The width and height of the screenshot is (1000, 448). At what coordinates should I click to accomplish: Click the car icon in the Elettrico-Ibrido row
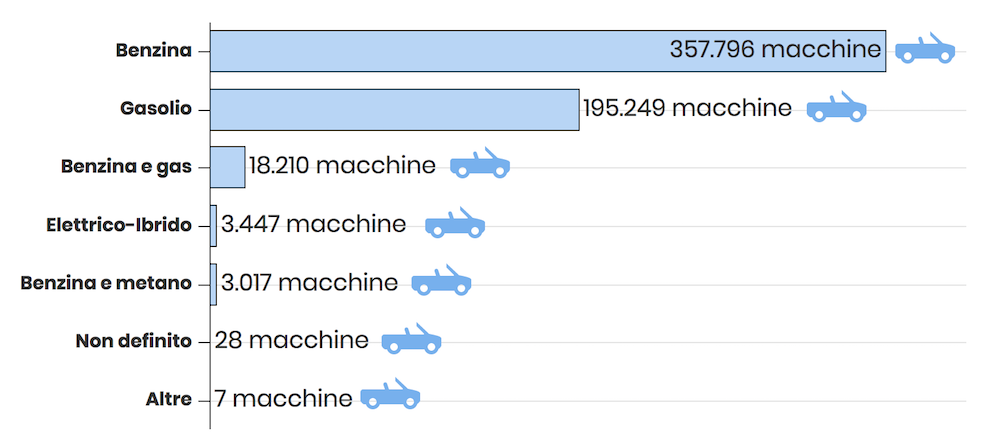coord(455,223)
